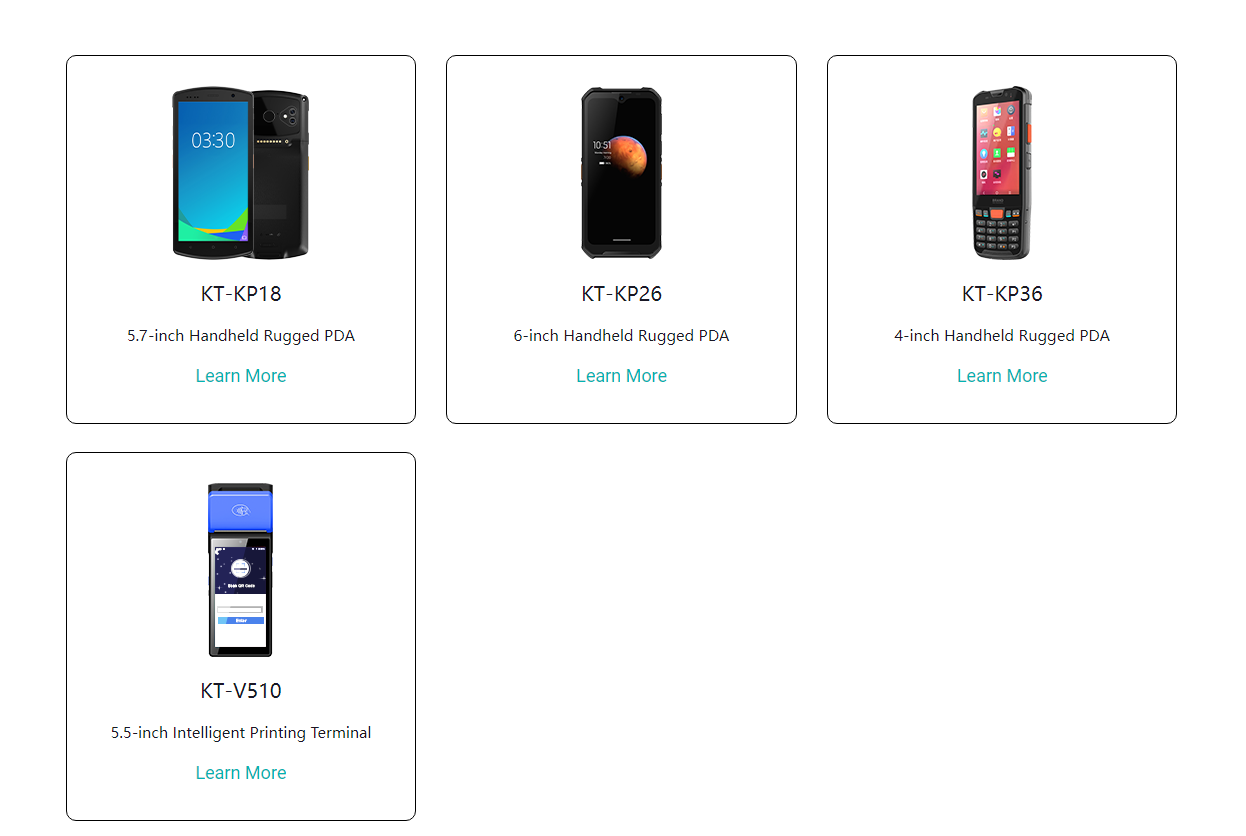Click the 5.7-inch Handheld Rugged PDA description

(x=241, y=336)
